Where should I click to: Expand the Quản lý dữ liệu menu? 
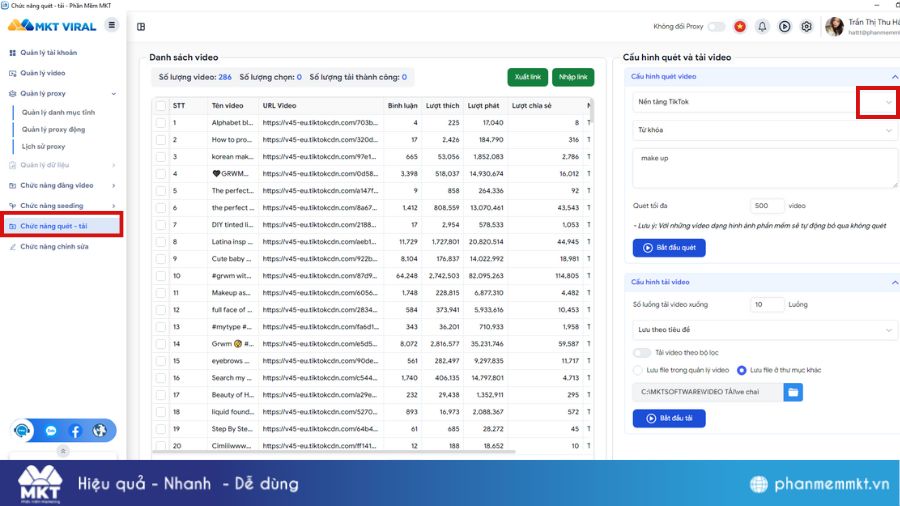click(114, 165)
